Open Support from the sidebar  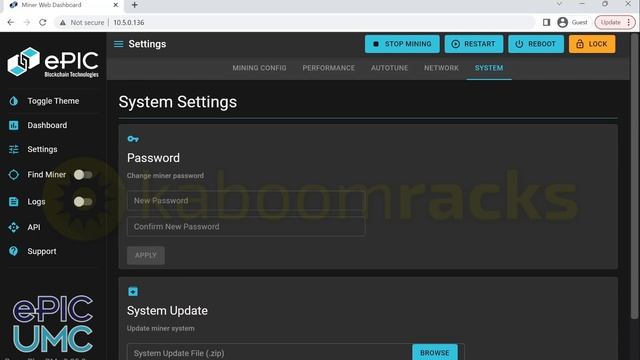[42, 251]
